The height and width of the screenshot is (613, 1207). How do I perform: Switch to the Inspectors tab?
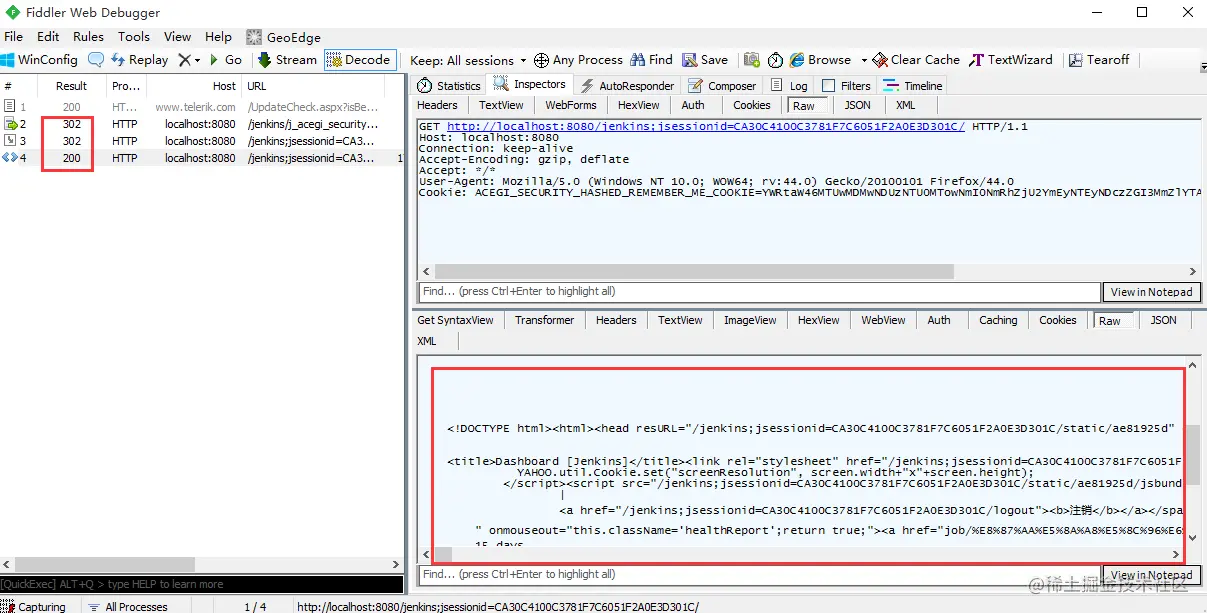pyautogui.click(x=531, y=85)
